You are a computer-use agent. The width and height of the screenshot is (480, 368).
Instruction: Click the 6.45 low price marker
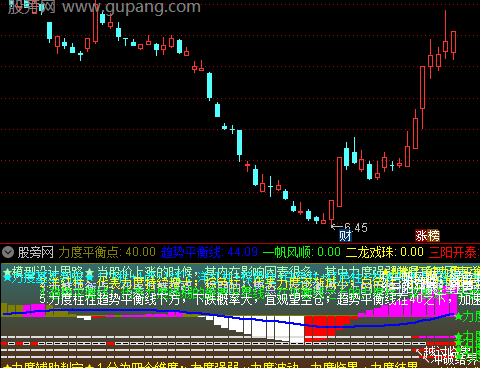(349, 228)
